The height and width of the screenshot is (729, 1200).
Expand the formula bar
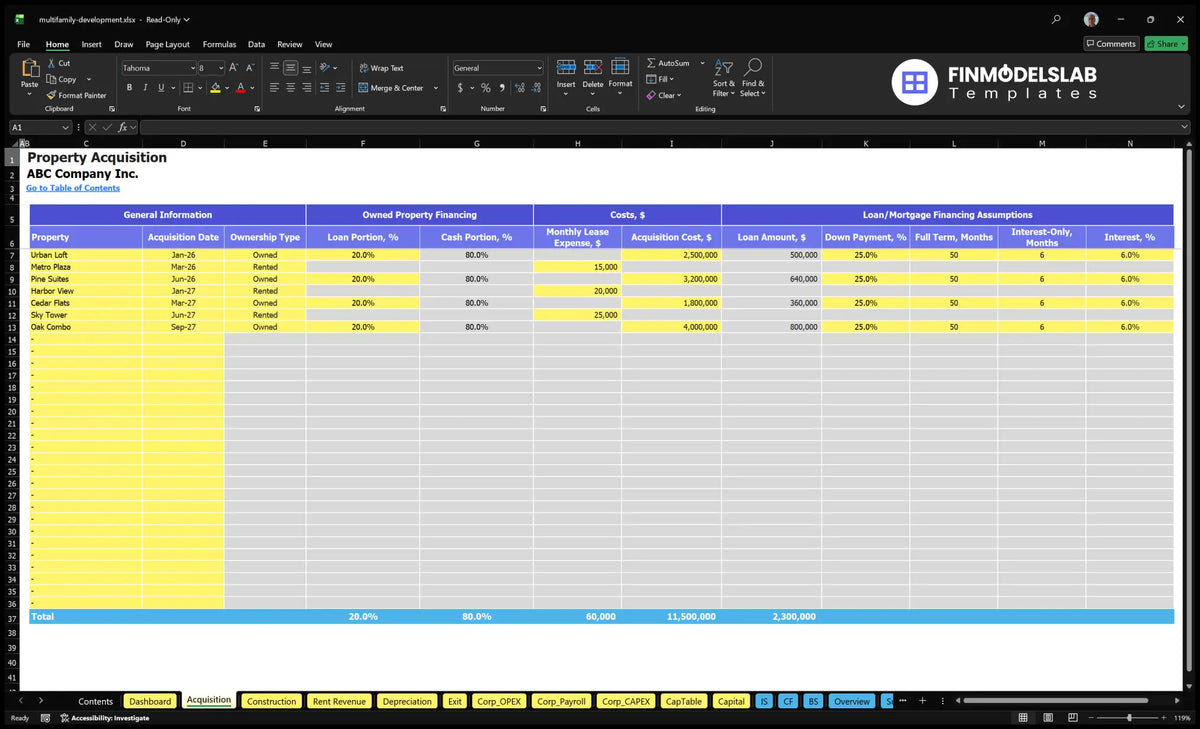tap(1185, 127)
